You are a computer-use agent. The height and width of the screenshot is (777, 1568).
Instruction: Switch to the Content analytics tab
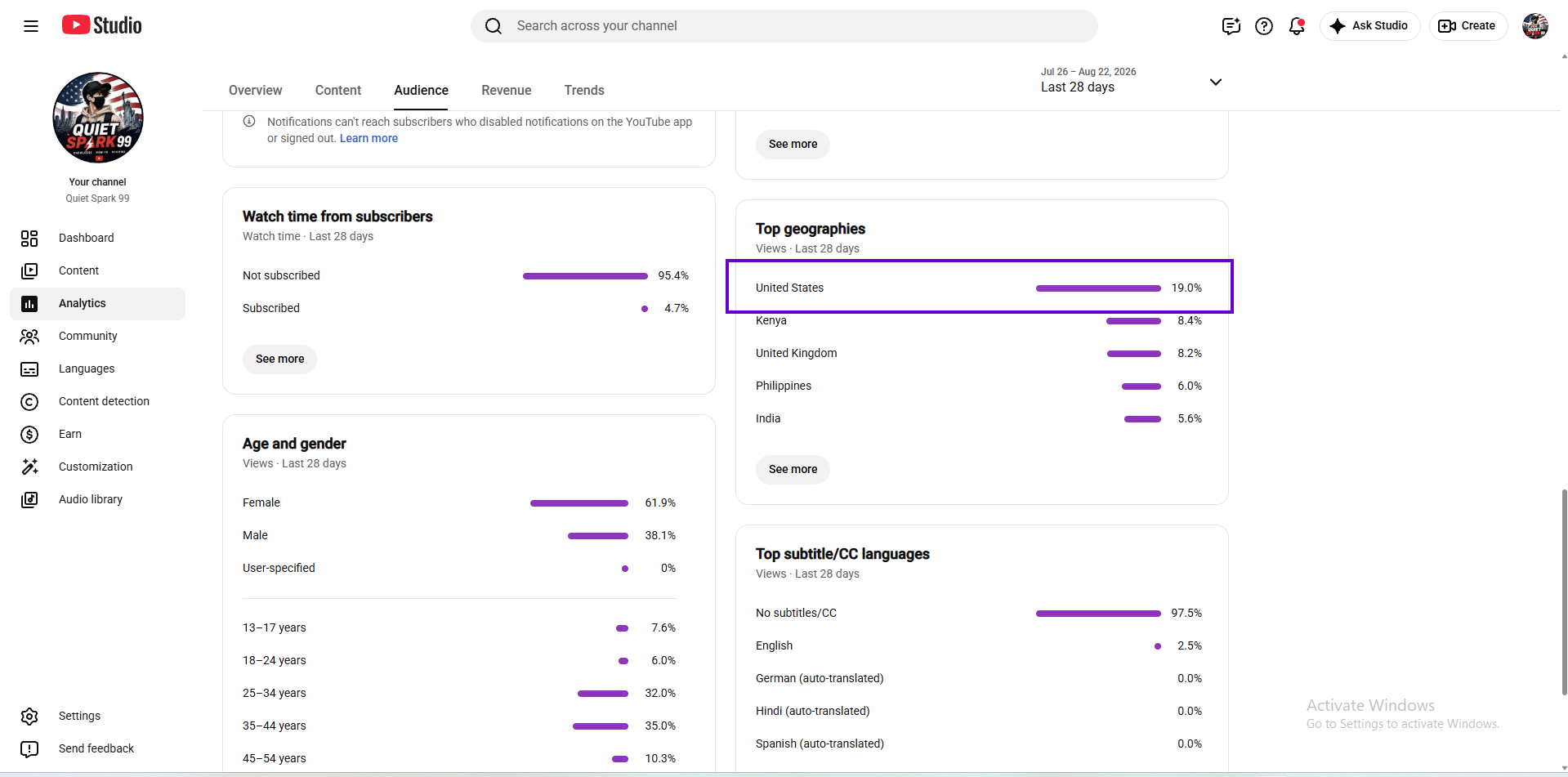click(x=338, y=90)
